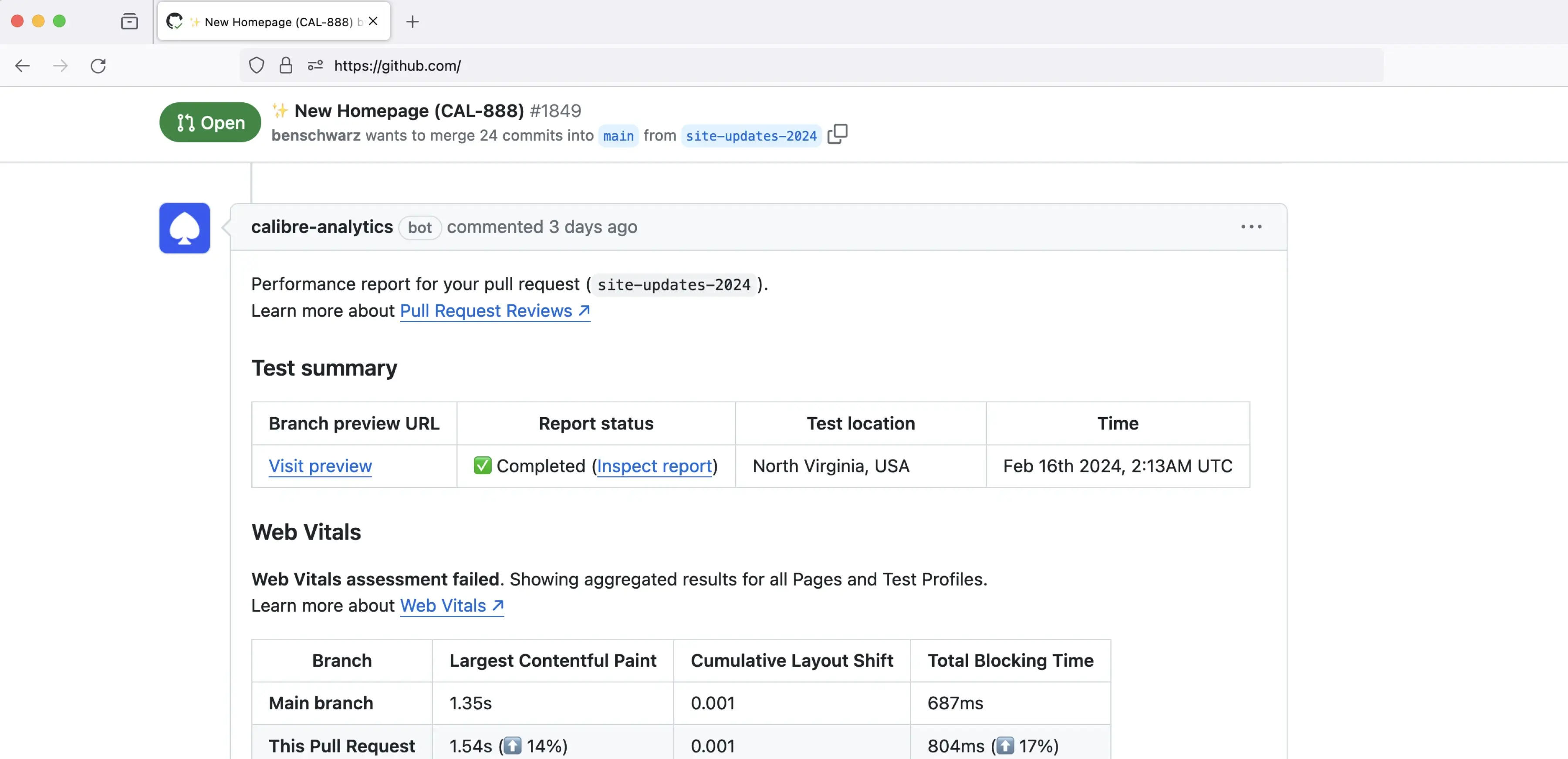
Task: Click the Visit preview link
Action: pos(320,466)
